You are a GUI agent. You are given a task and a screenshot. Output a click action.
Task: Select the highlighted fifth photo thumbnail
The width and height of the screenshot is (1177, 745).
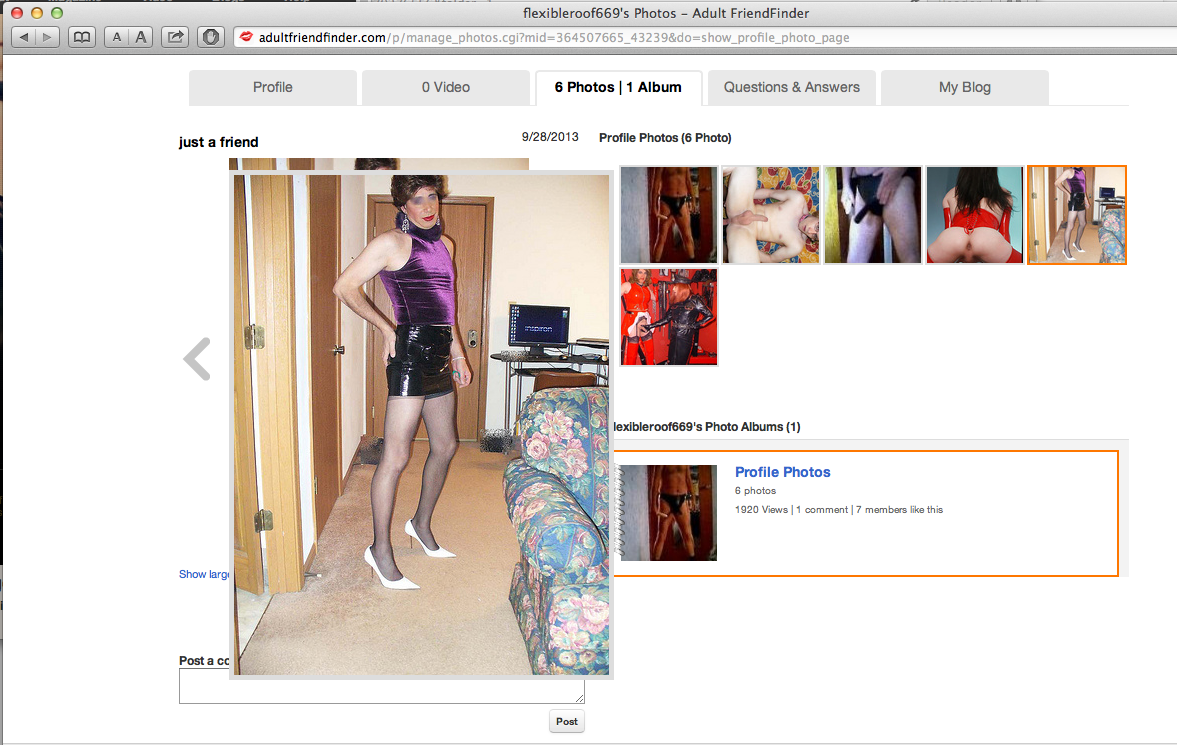pos(1076,214)
